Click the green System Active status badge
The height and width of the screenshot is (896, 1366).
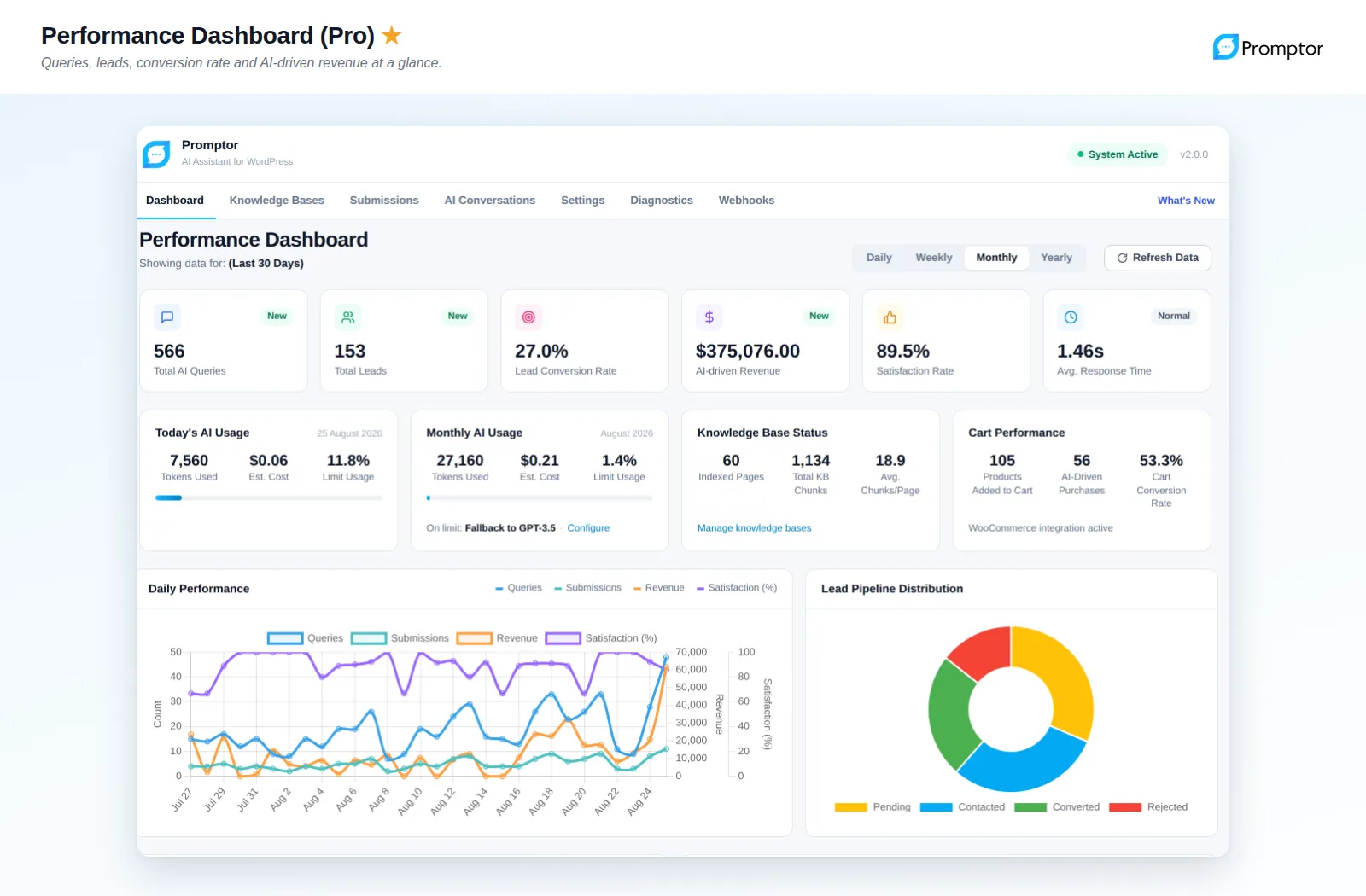pyautogui.click(x=1118, y=154)
